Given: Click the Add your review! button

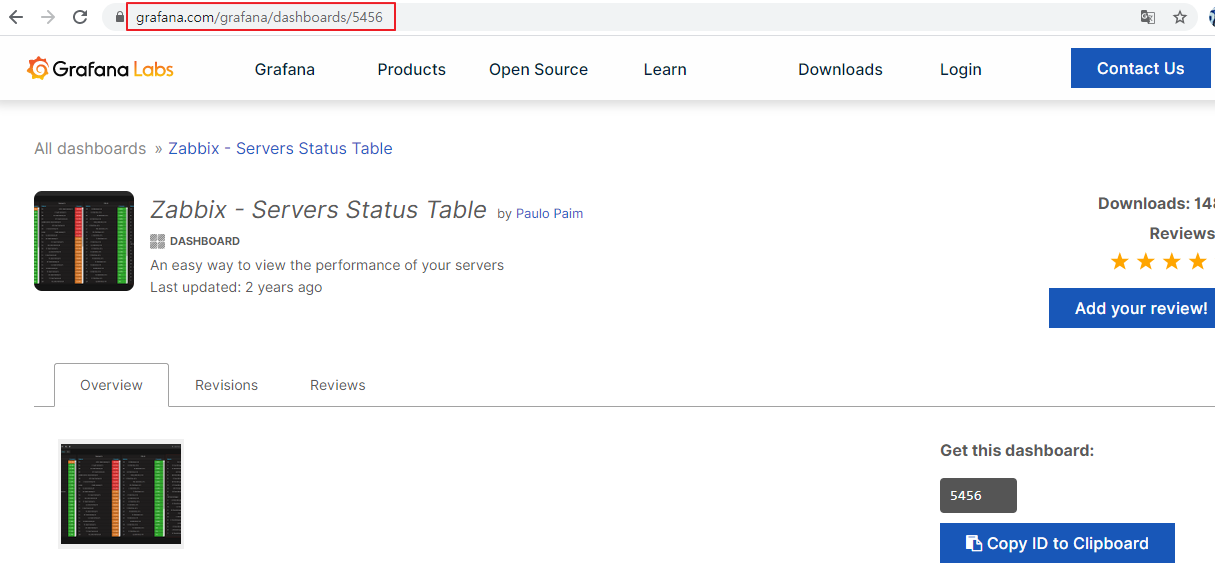Looking at the screenshot, I should pyautogui.click(x=1132, y=308).
